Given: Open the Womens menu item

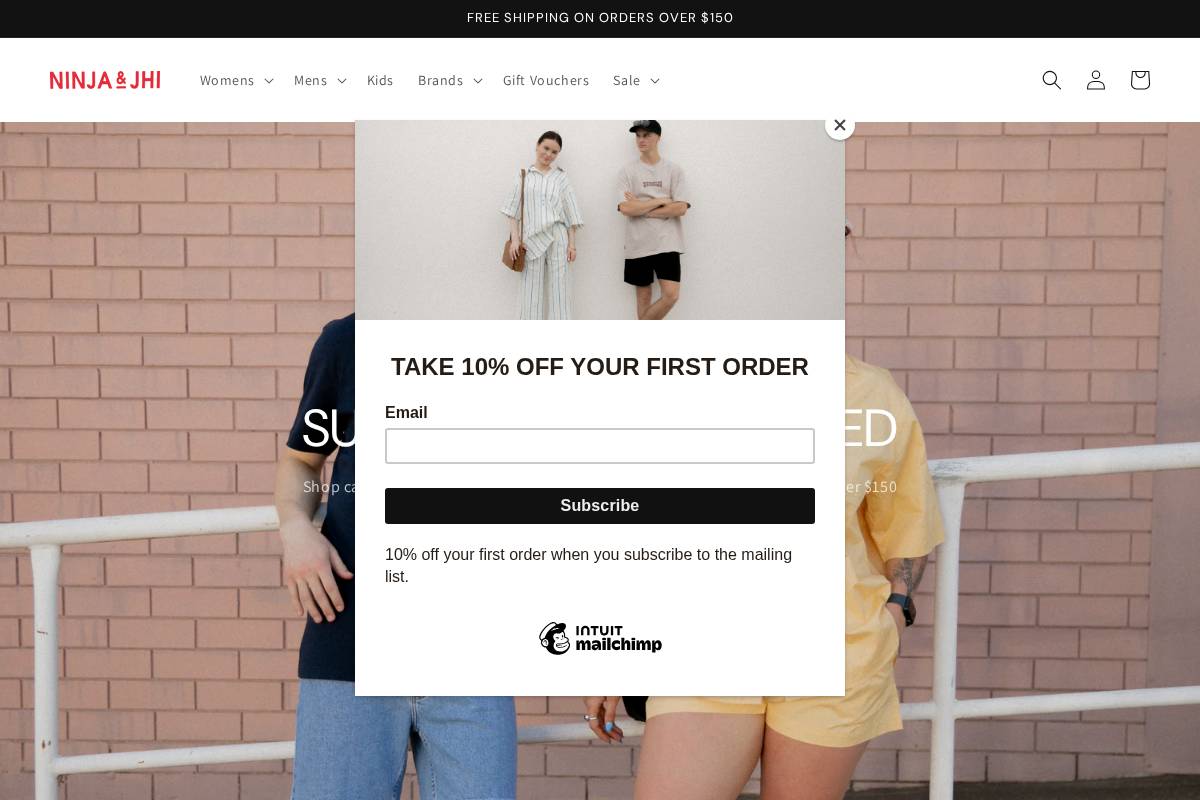Looking at the screenshot, I should 227,80.
